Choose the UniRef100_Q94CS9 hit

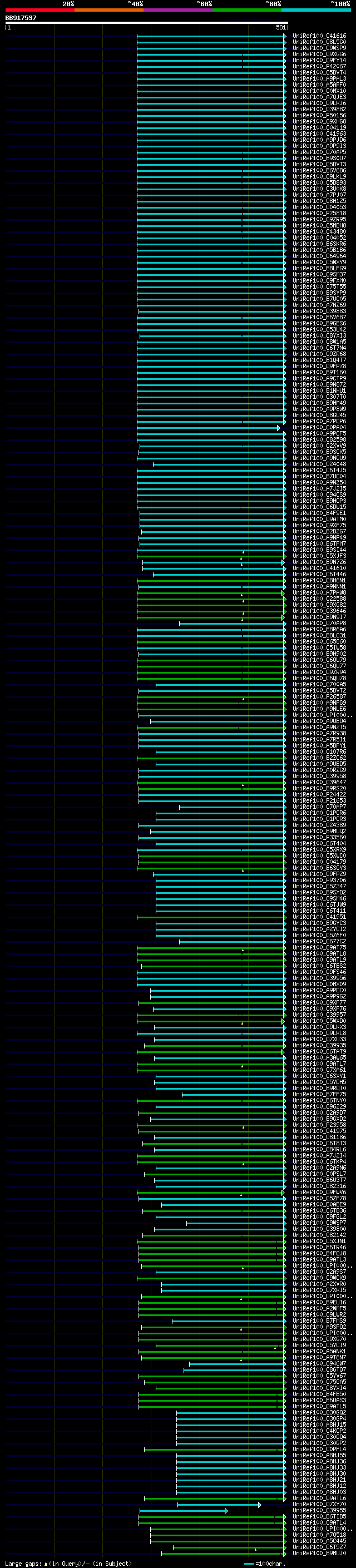[319, 495]
